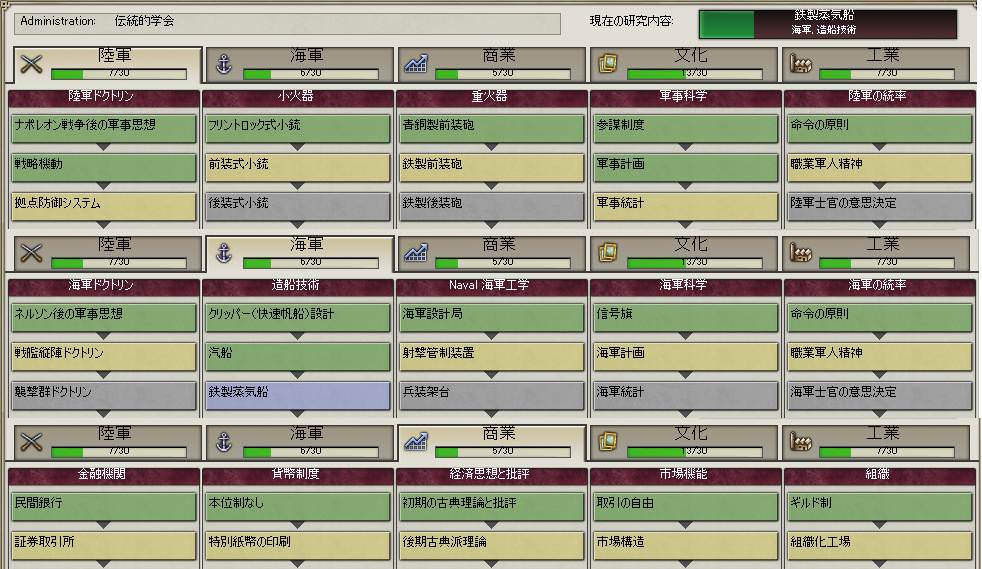Click anchor icon above 小火器 column
The height and width of the screenshot is (569, 982).
(x=224, y=64)
